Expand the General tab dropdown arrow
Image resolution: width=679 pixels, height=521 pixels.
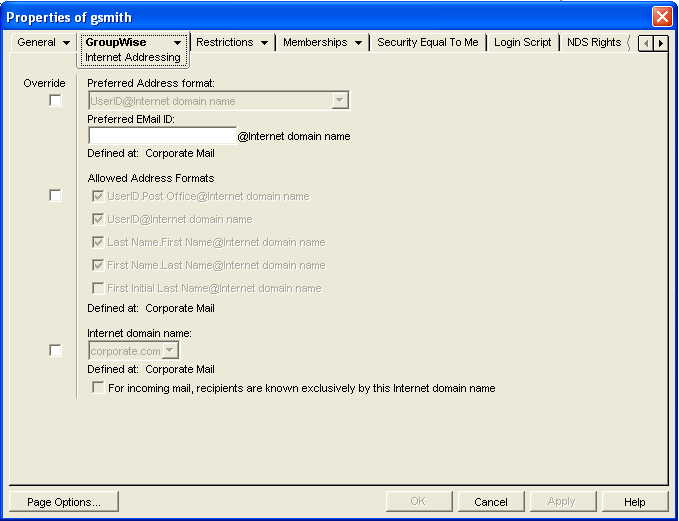tap(66, 42)
